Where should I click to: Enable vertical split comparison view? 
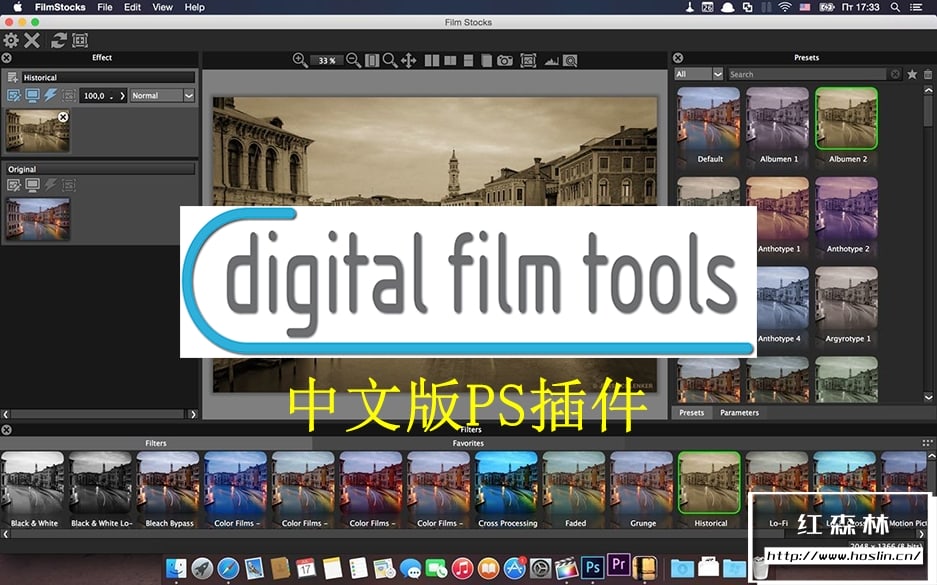click(451, 60)
